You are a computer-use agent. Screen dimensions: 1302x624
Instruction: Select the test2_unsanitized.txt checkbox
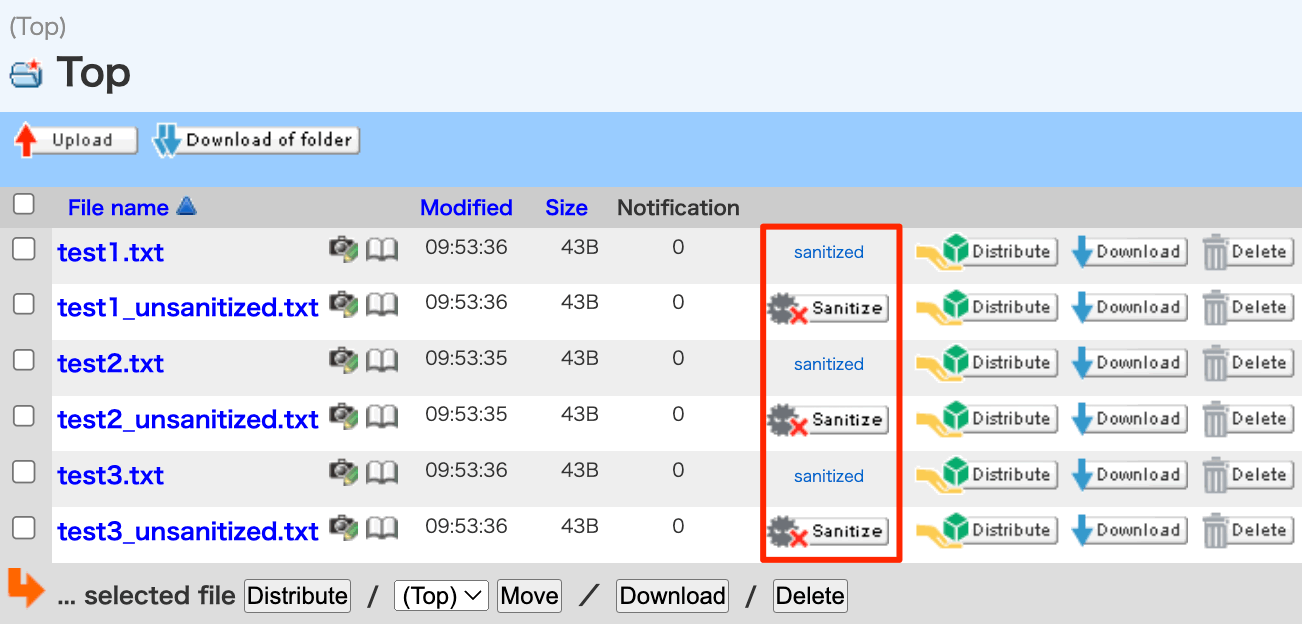24,417
